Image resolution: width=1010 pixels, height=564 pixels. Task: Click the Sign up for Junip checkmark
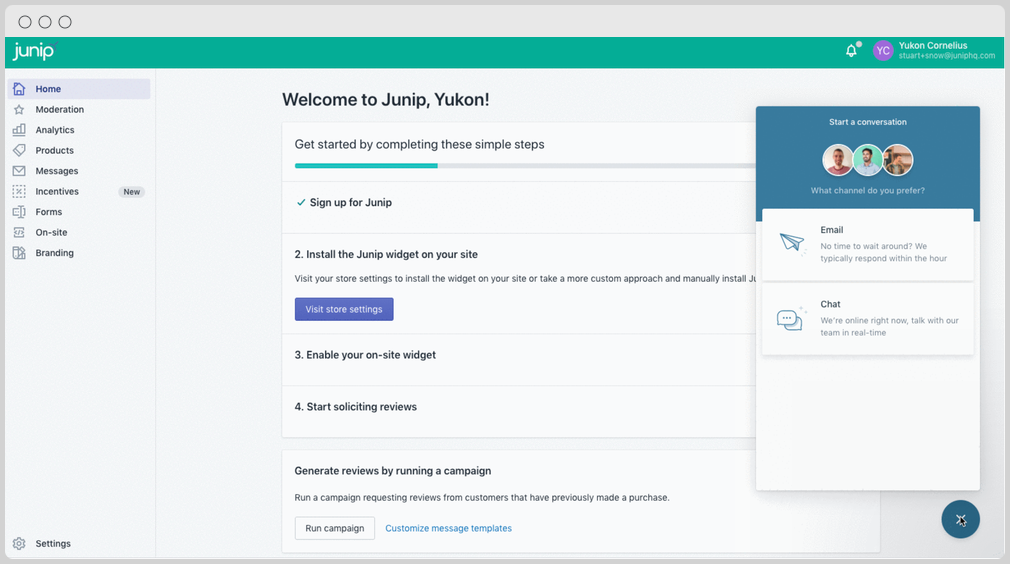coord(301,202)
